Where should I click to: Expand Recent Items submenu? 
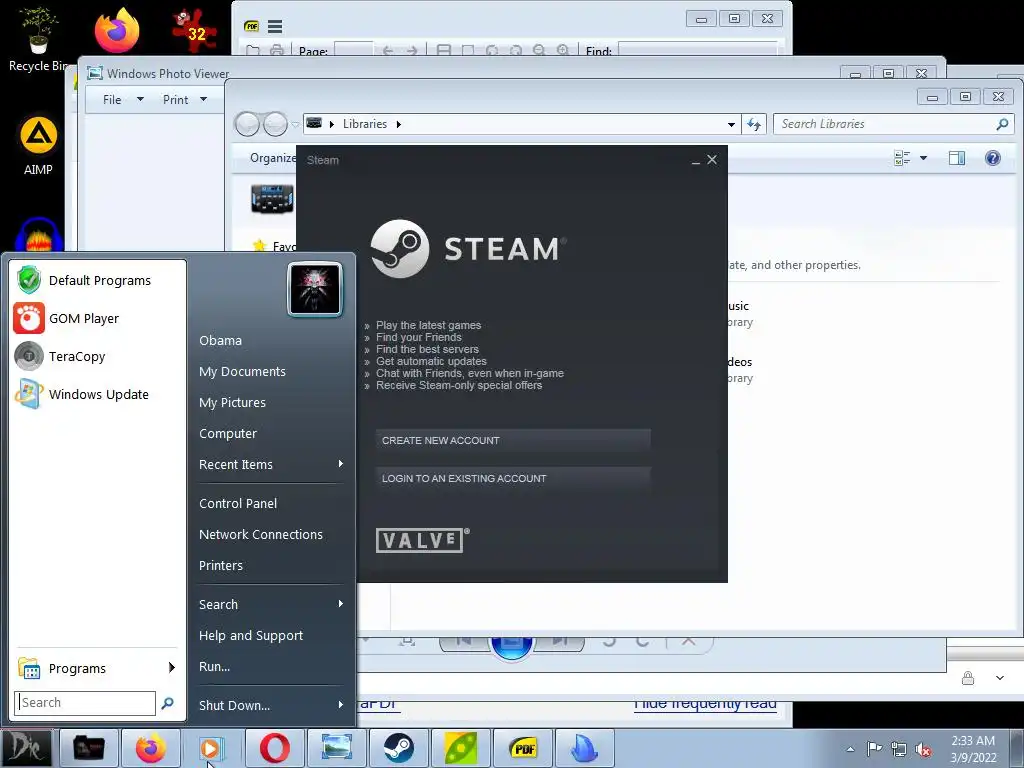coord(271,464)
